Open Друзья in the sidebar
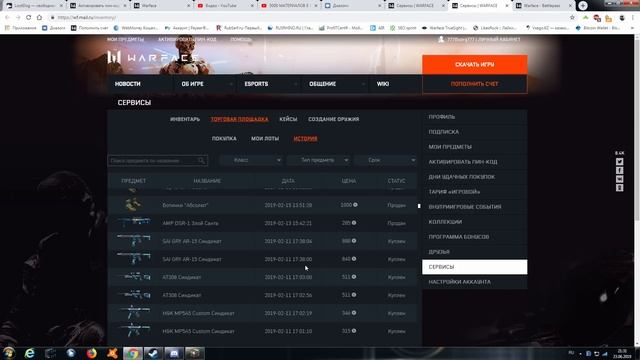Viewport: 640px width, 360px height. pyautogui.click(x=475, y=252)
